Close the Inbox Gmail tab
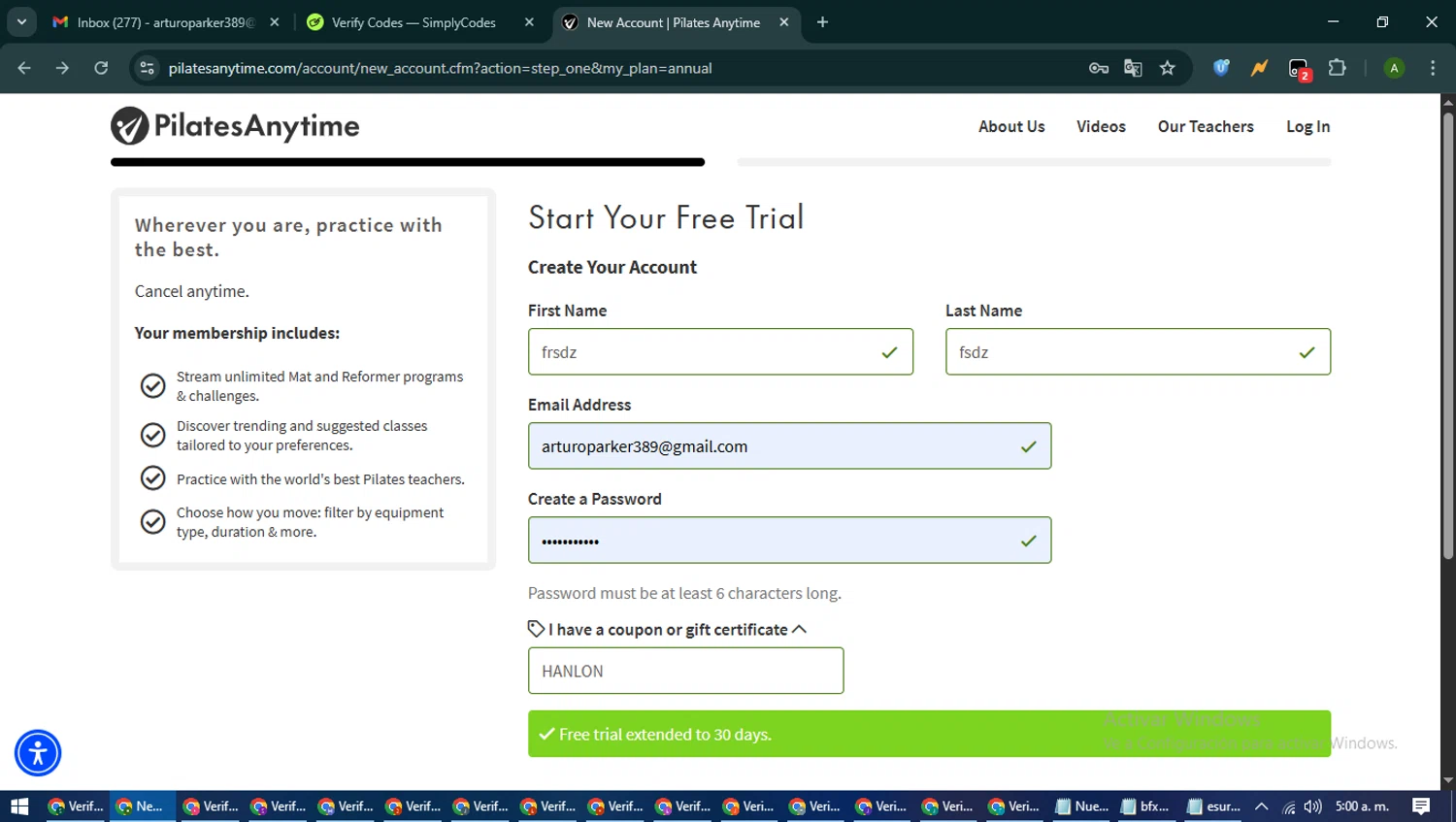1456x822 pixels. click(x=275, y=22)
